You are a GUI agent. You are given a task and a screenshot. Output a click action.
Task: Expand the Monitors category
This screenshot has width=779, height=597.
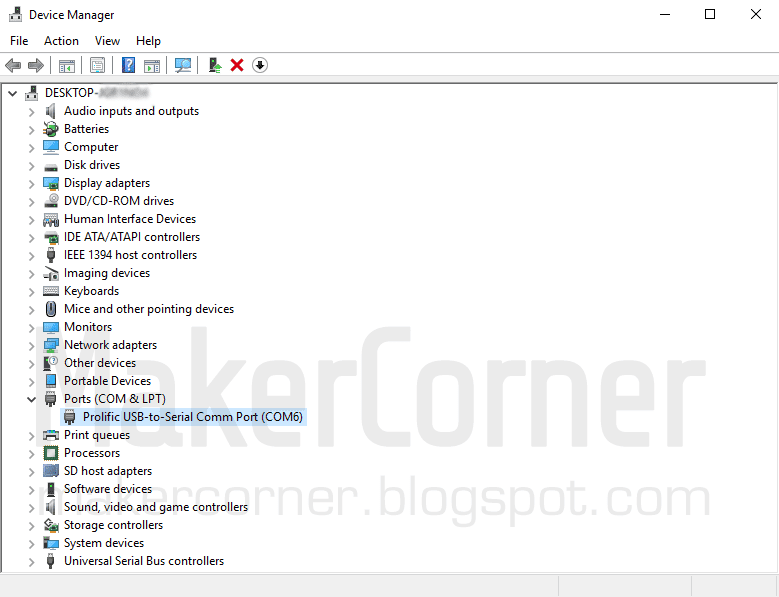(x=31, y=327)
